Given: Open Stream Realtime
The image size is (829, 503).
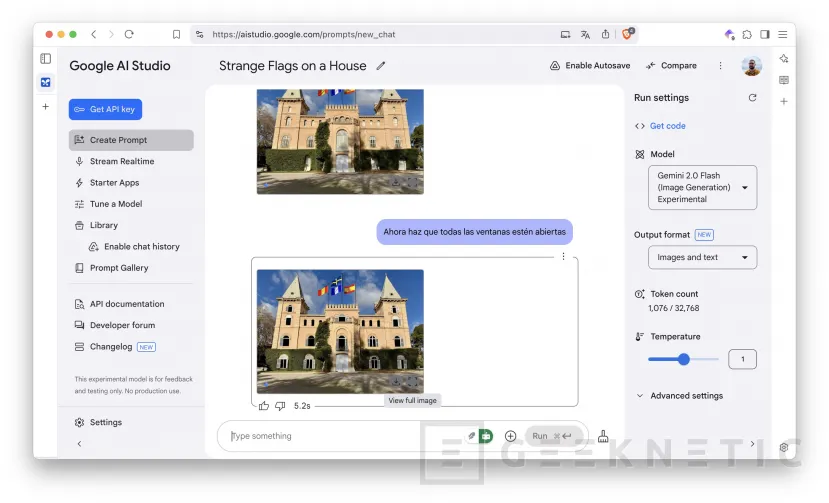Looking at the screenshot, I should click(122, 161).
